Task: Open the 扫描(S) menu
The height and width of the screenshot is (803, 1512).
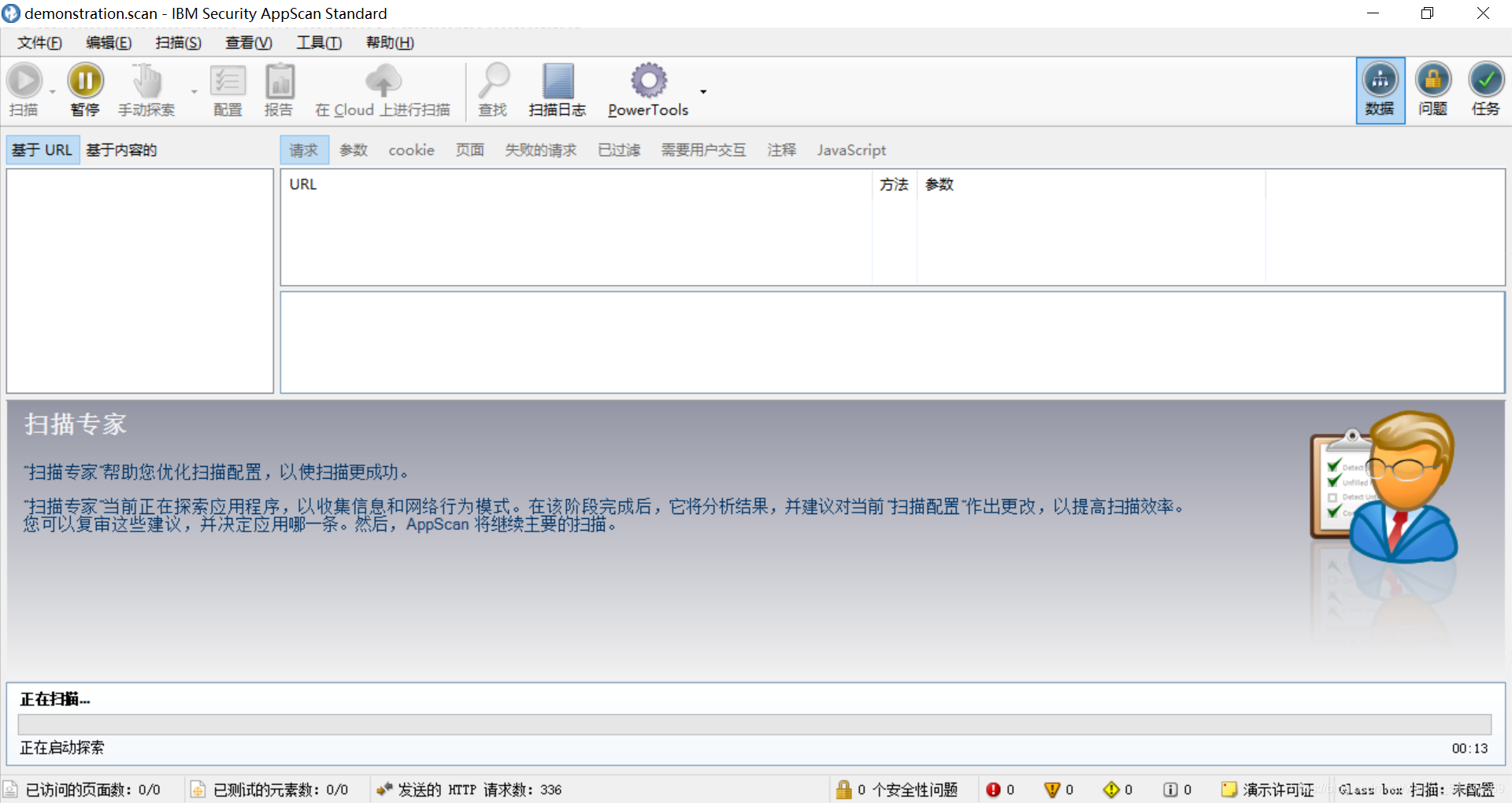Action: pyautogui.click(x=178, y=43)
